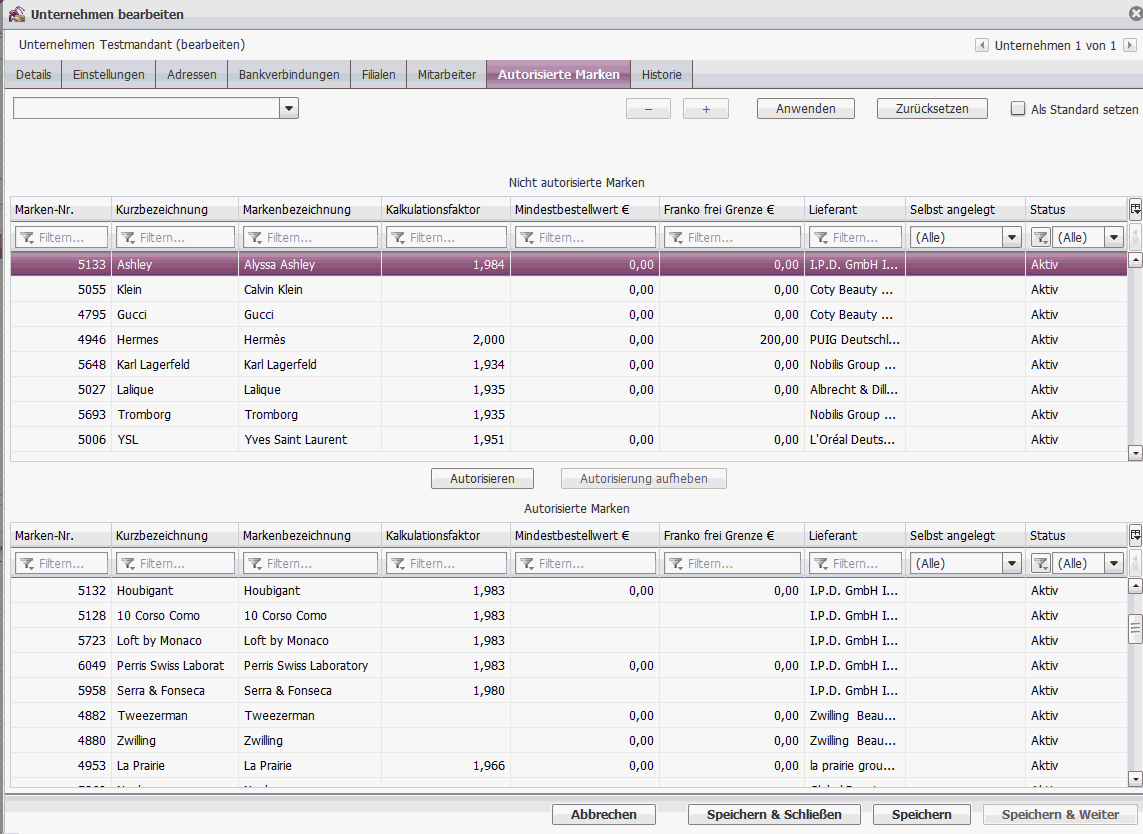Cancel with the Abbrechen button
Viewport: 1143px width, 834px height.
point(604,814)
